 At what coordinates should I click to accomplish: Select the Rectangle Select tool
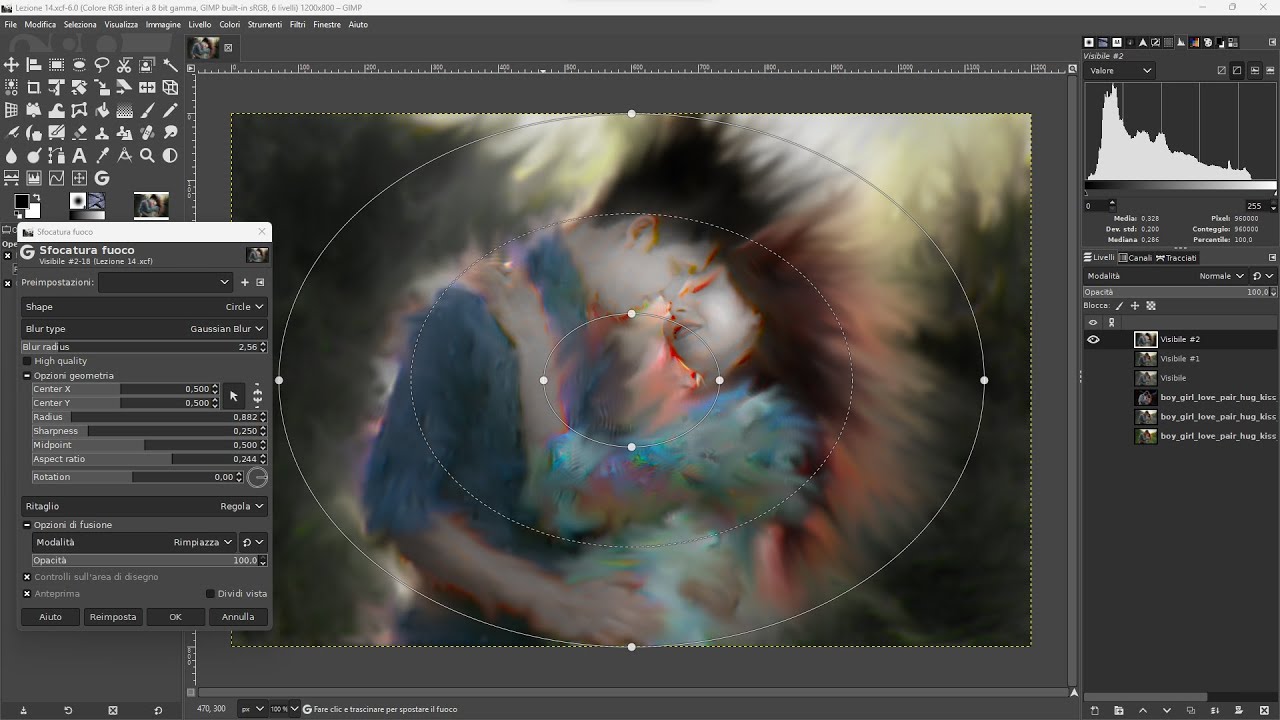56,64
